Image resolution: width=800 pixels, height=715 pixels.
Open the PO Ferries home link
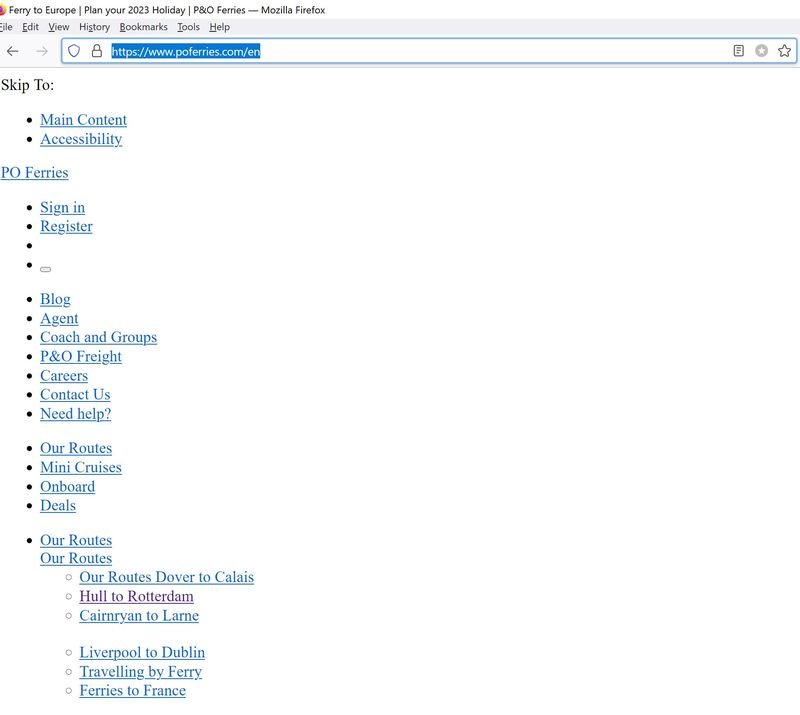[x=34, y=172]
